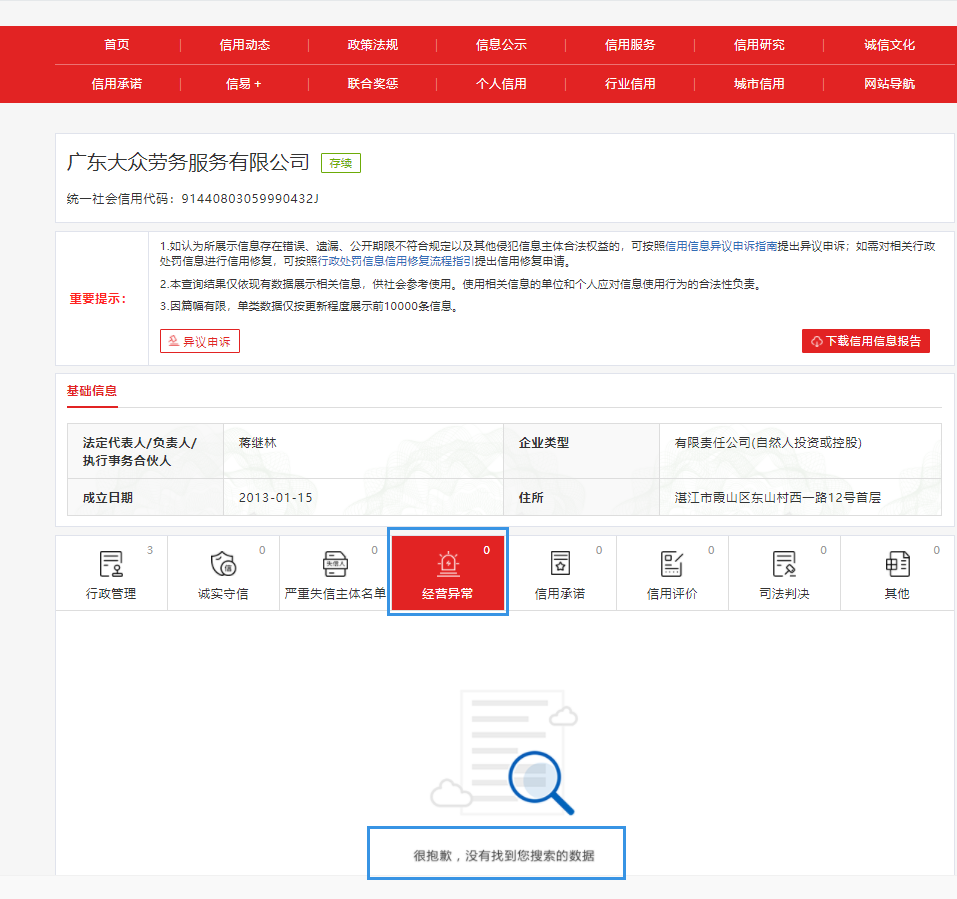Open the 信用服务 menu item
Image resolution: width=957 pixels, height=899 pixels.
(x=629, y=44)
